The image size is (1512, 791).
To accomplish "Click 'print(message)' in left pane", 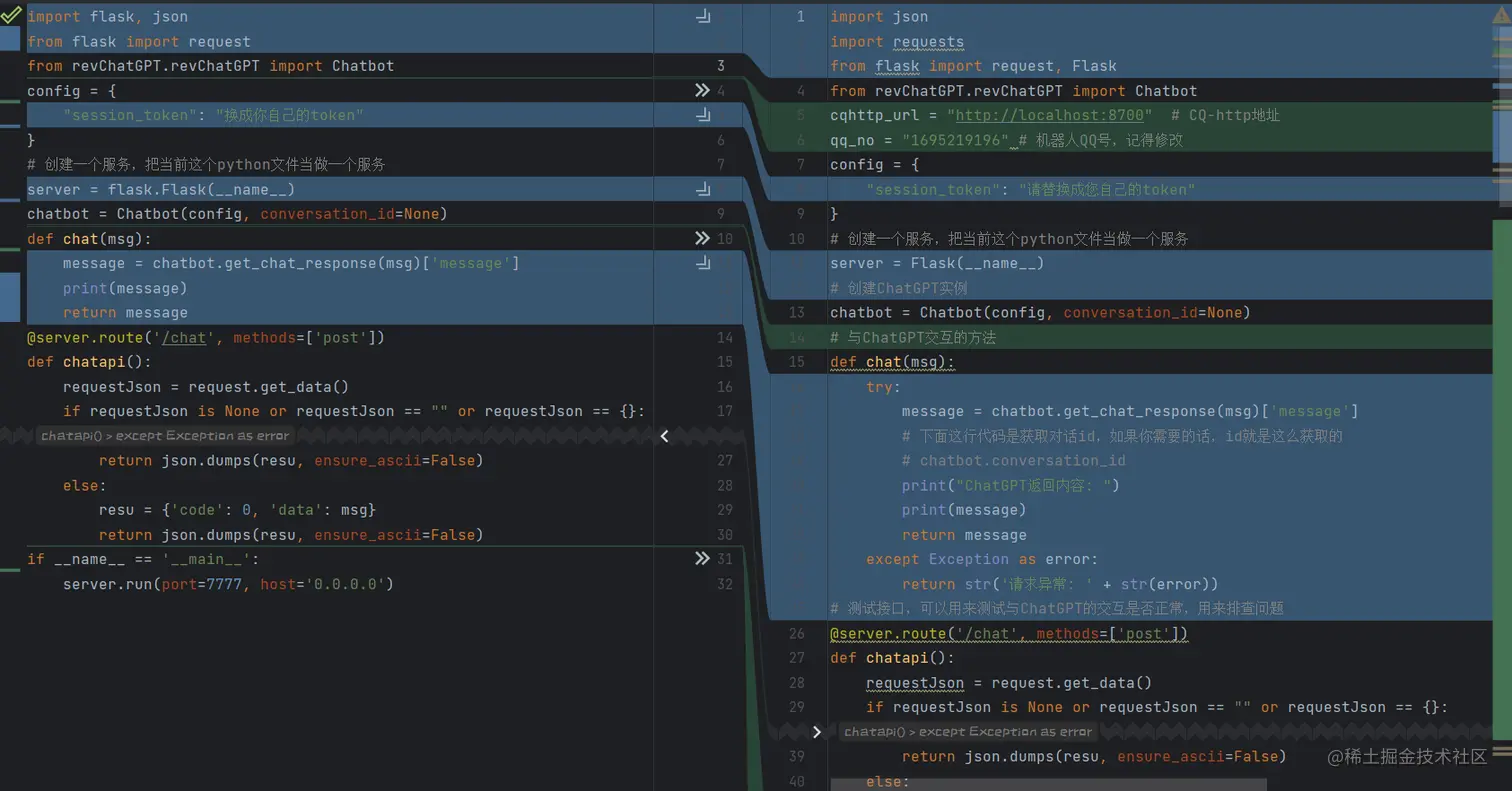I will 125,288.
